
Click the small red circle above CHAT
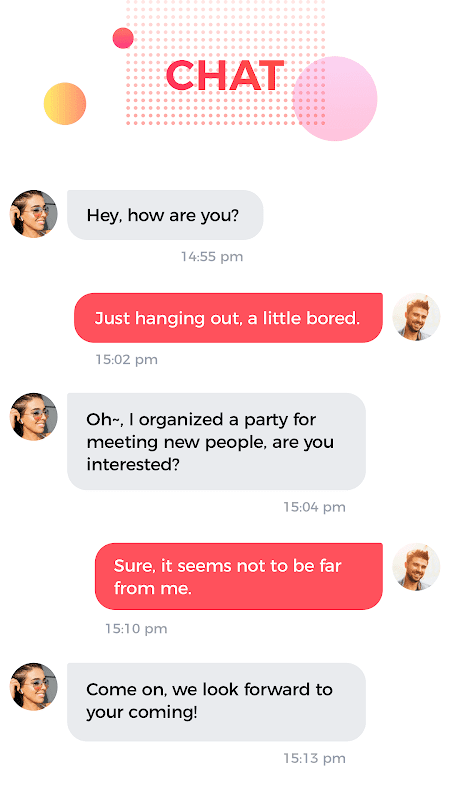point(123,38)
